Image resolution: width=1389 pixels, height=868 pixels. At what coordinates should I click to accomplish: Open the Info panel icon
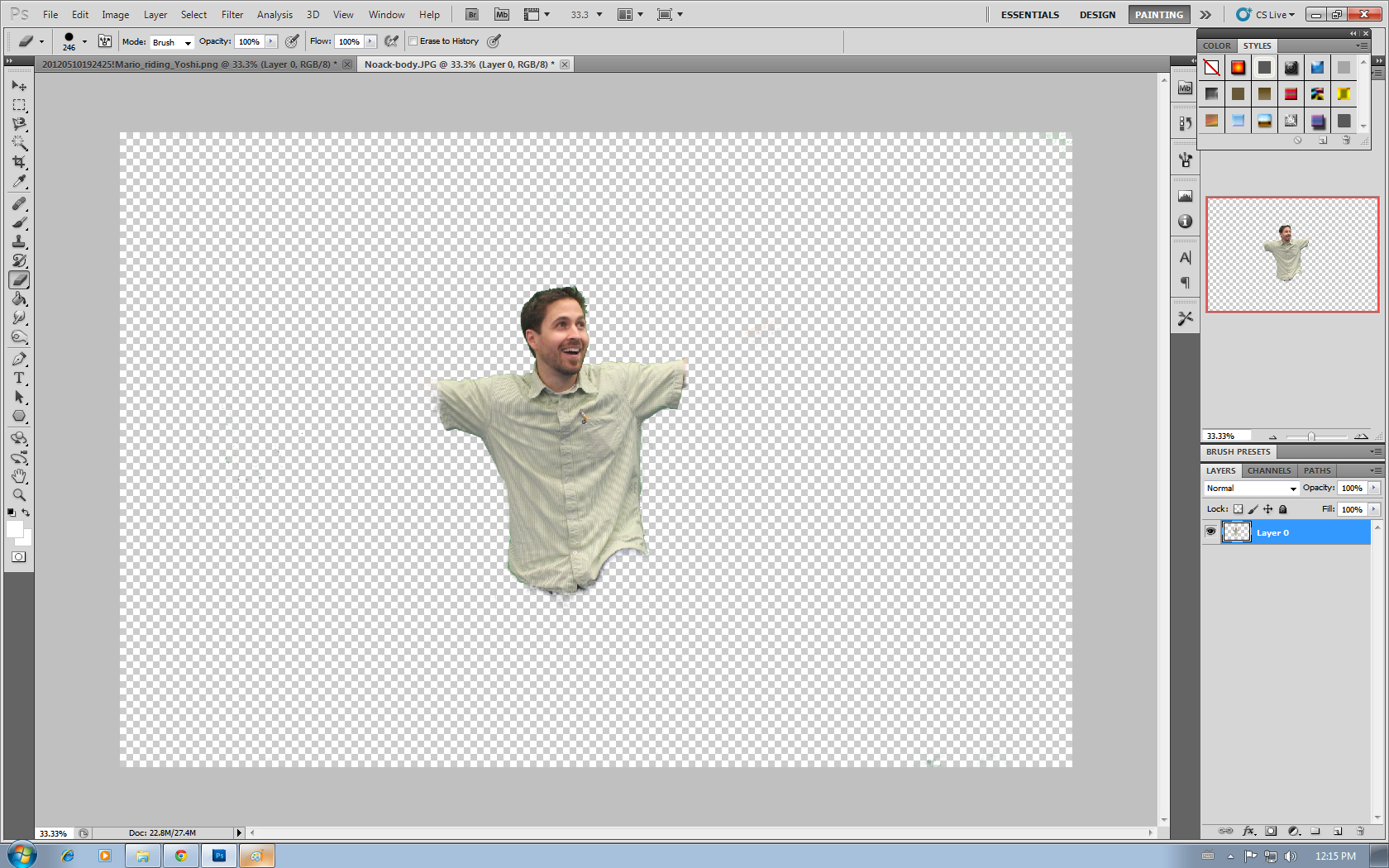click(x=1185, y=222)
